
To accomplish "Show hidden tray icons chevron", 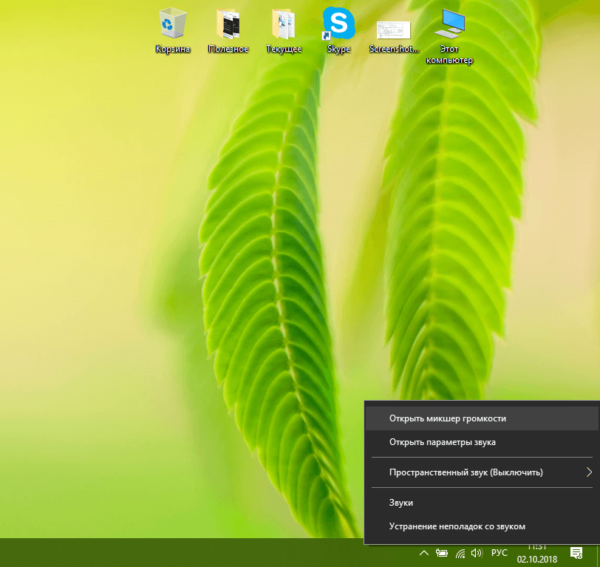I will tap(424, 553).
